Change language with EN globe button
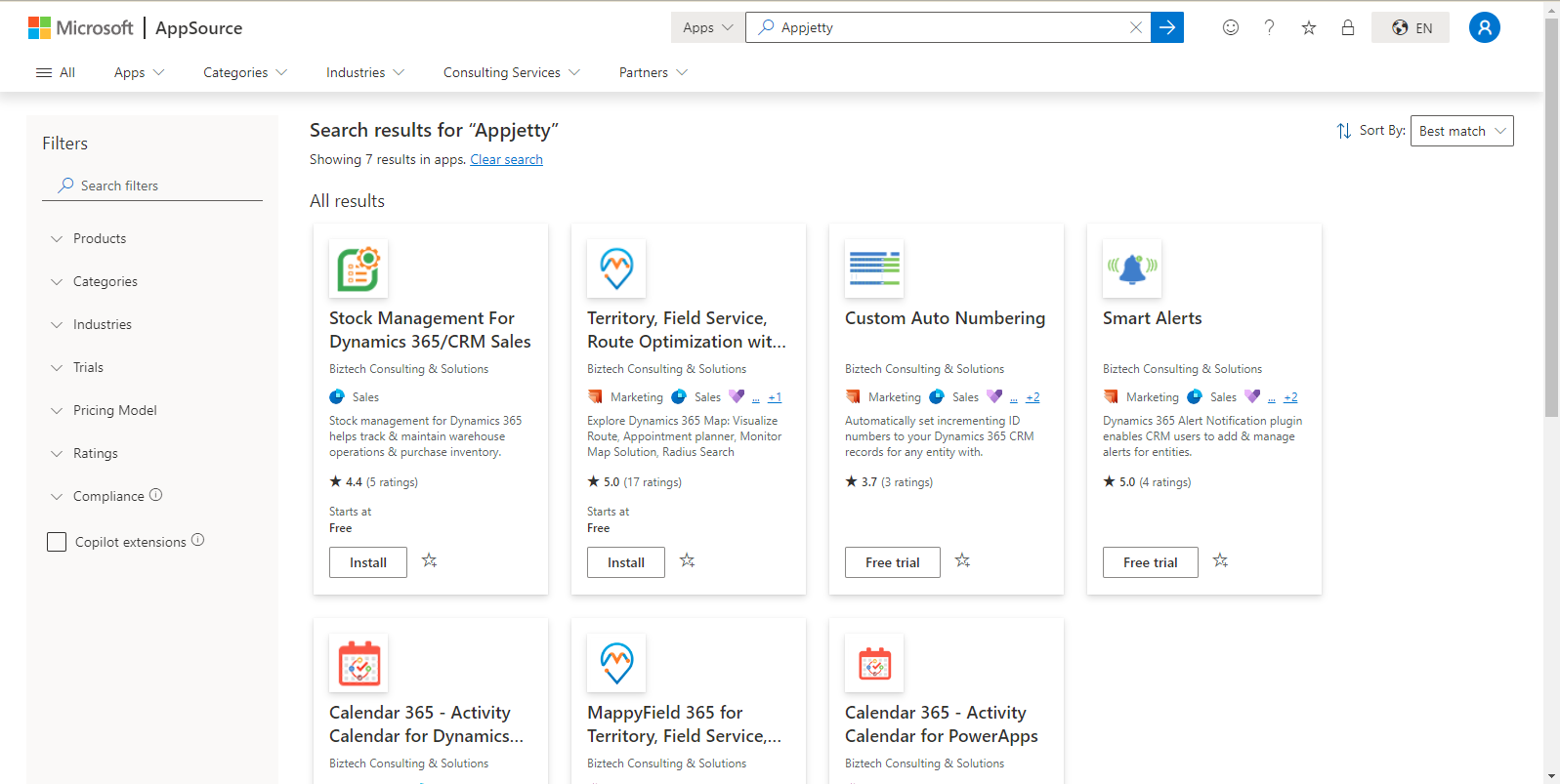Viewport: 1560px width, 784px height. 1411,27
